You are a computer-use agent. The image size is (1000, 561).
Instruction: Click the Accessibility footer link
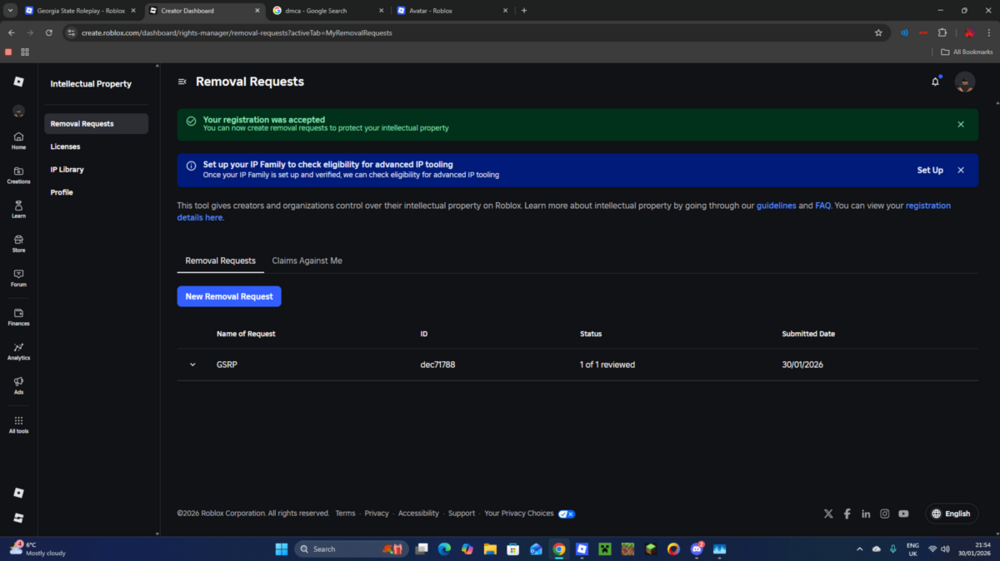tap(418, 513)
